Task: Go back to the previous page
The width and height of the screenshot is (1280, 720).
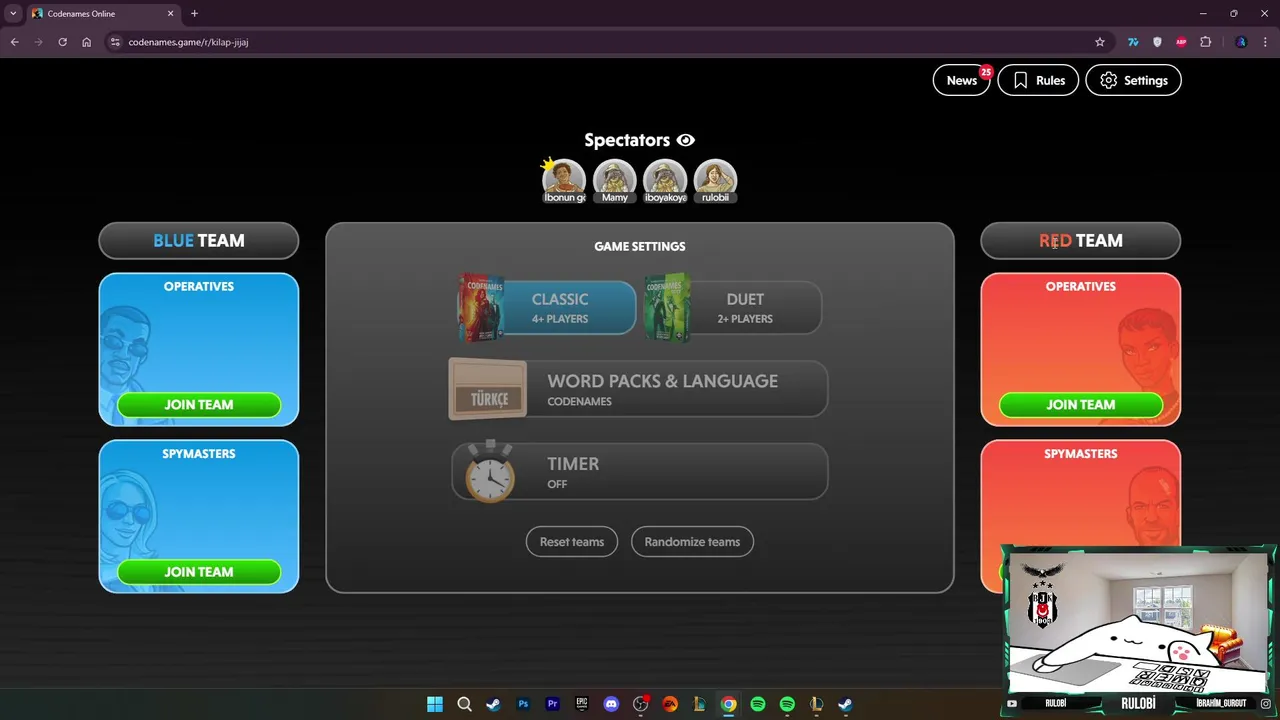Action: 14,42
